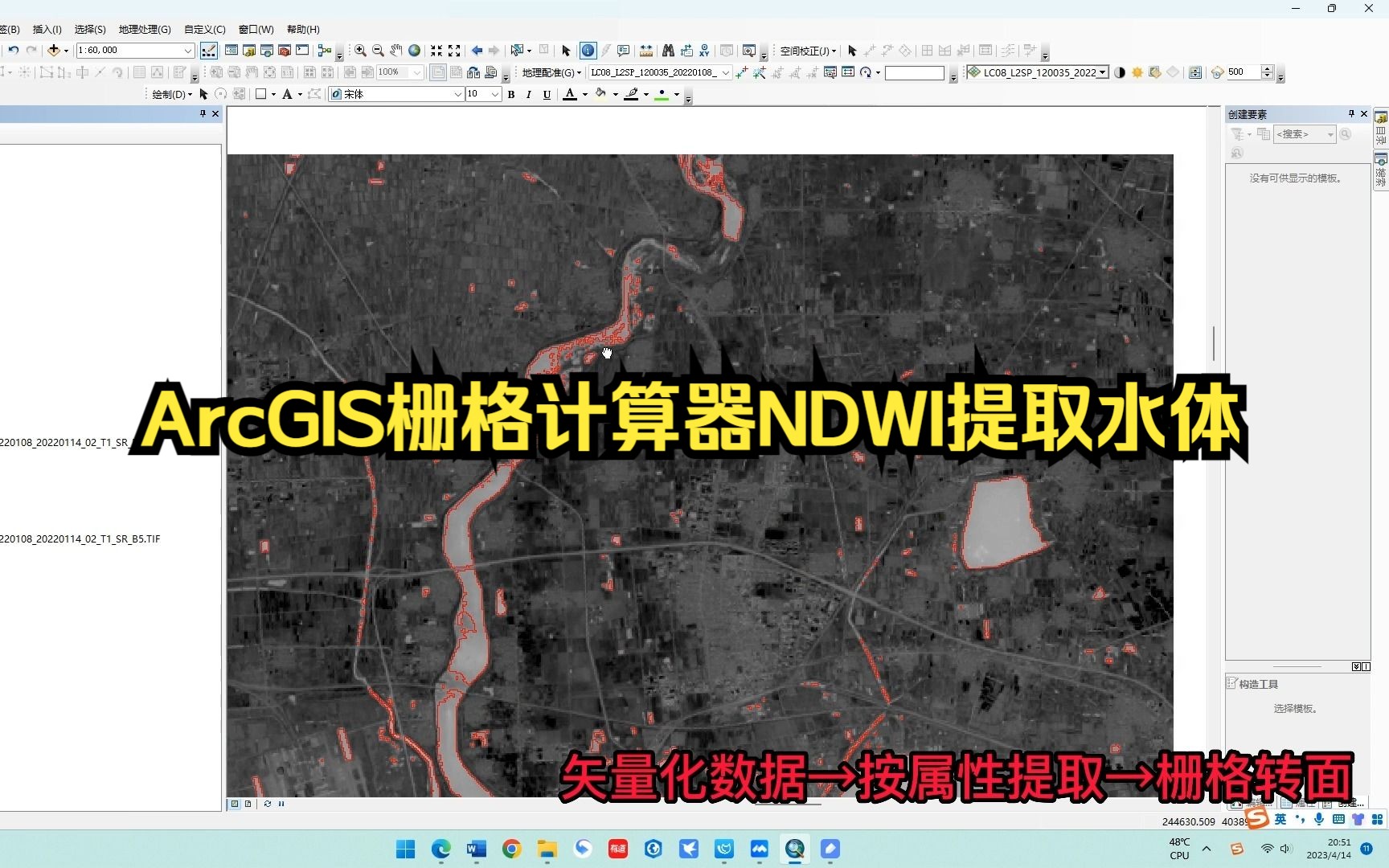Open the 地理处理(G) menu
1389x868 pixels.
(x=145, y=29)
